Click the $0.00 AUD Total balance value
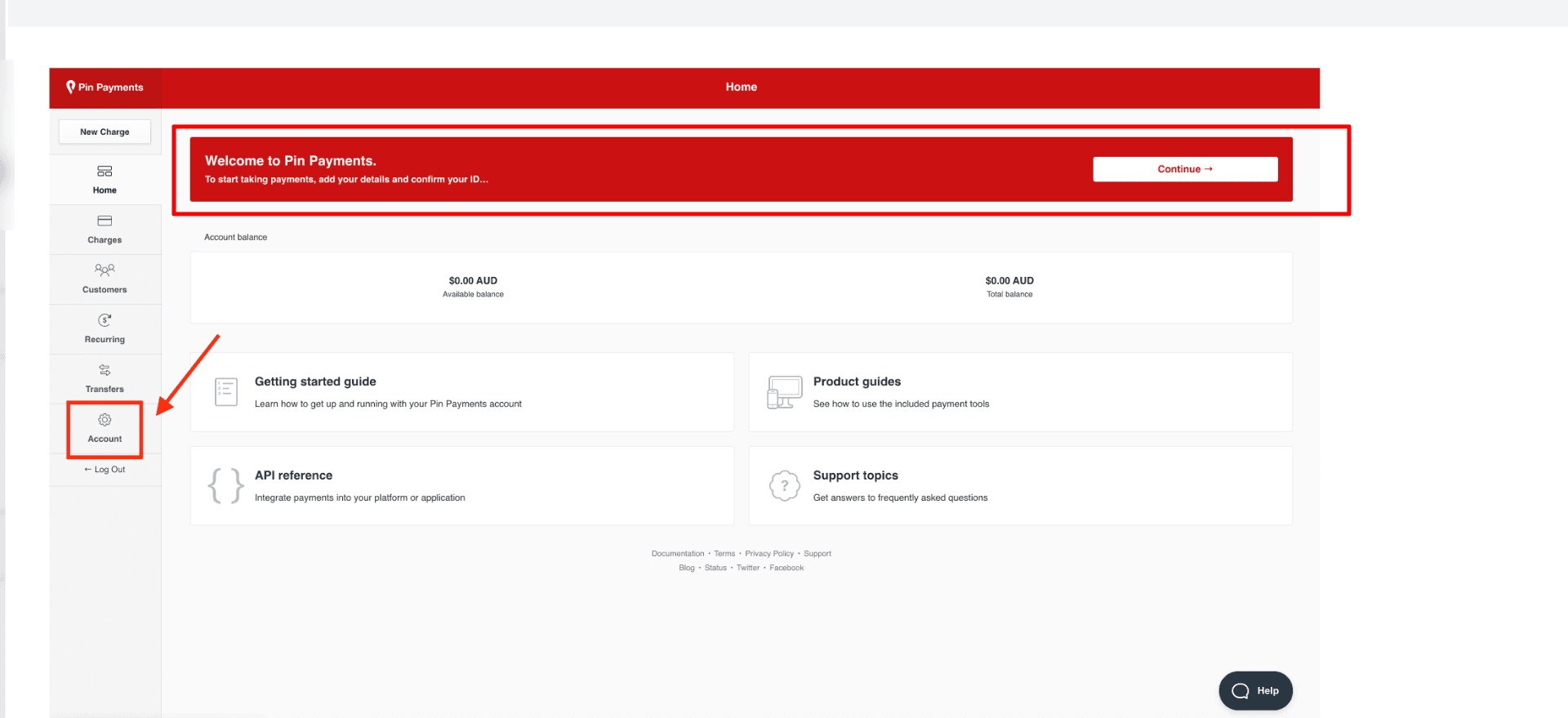This screenshot has height=718, width=1568. 1009,281
